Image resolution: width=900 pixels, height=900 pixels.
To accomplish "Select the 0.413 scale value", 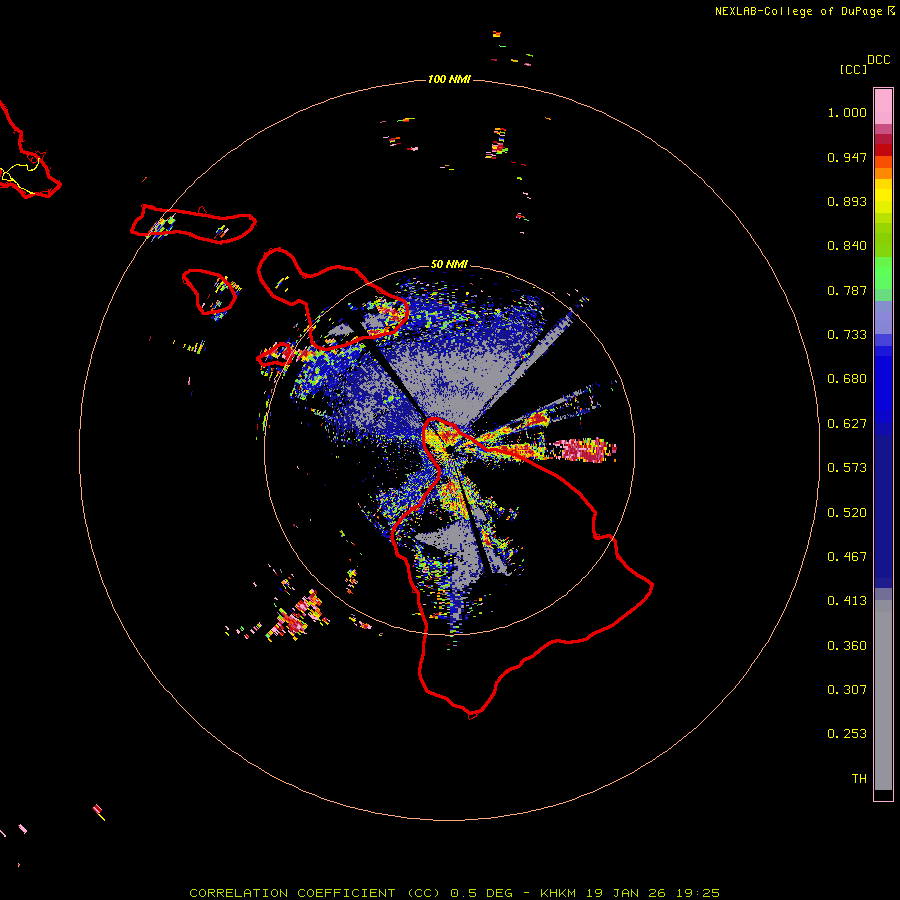I will pyautogui.click(x=847, y=601).
